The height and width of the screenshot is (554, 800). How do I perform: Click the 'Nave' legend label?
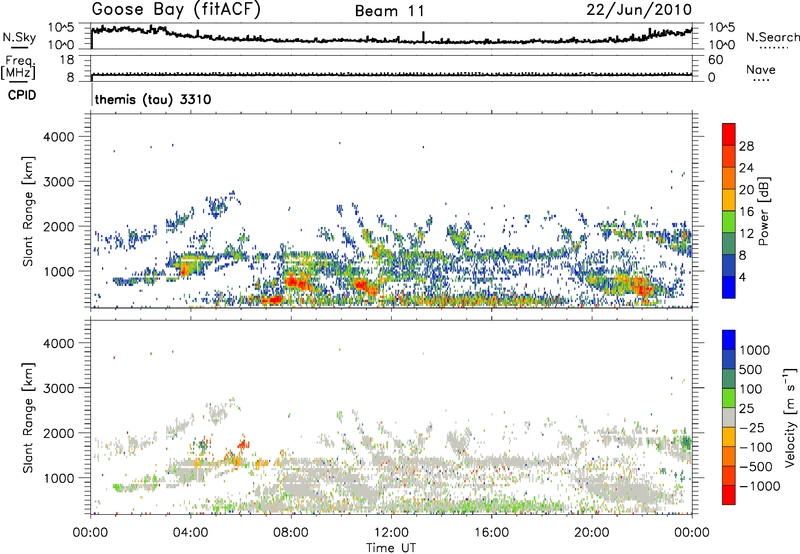pos(760,70)
